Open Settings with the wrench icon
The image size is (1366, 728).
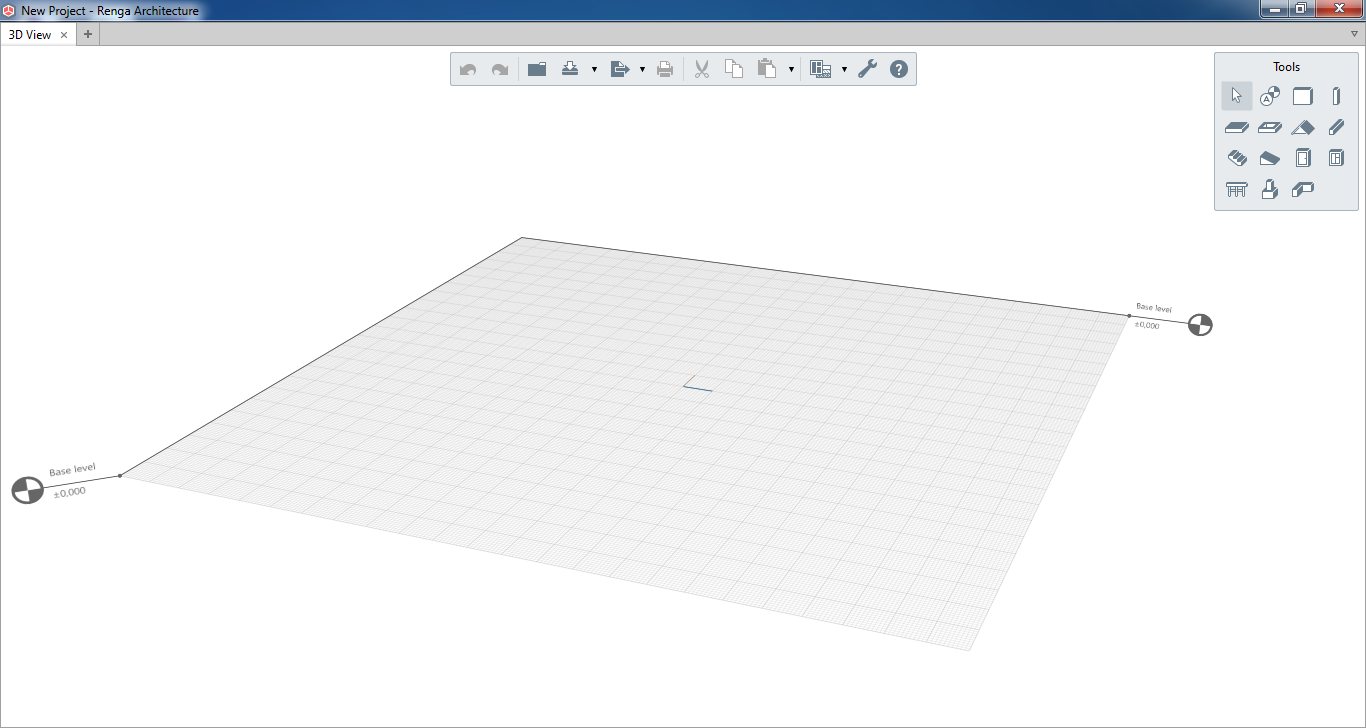[x=867, y=69]
